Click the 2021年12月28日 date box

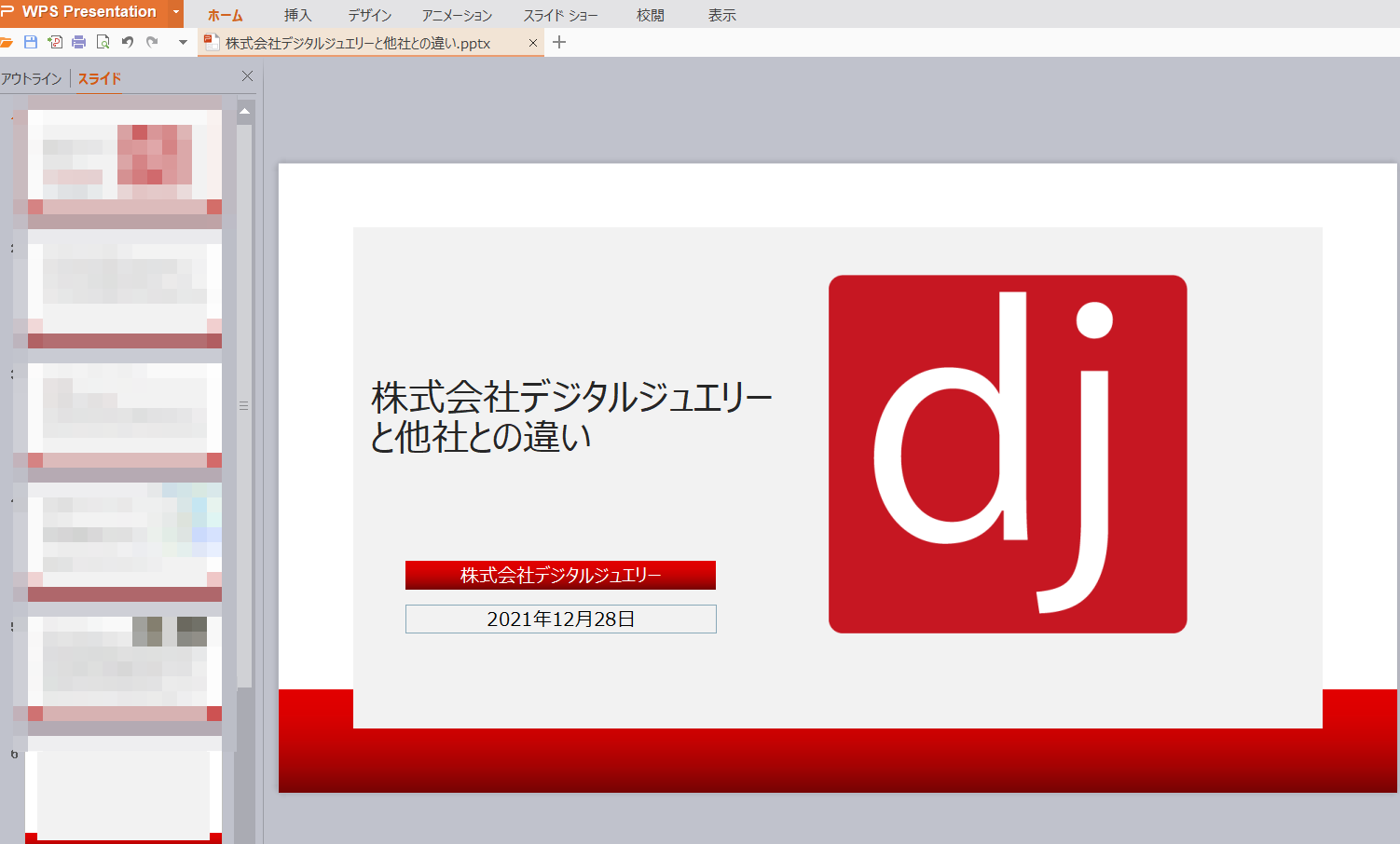561,619
